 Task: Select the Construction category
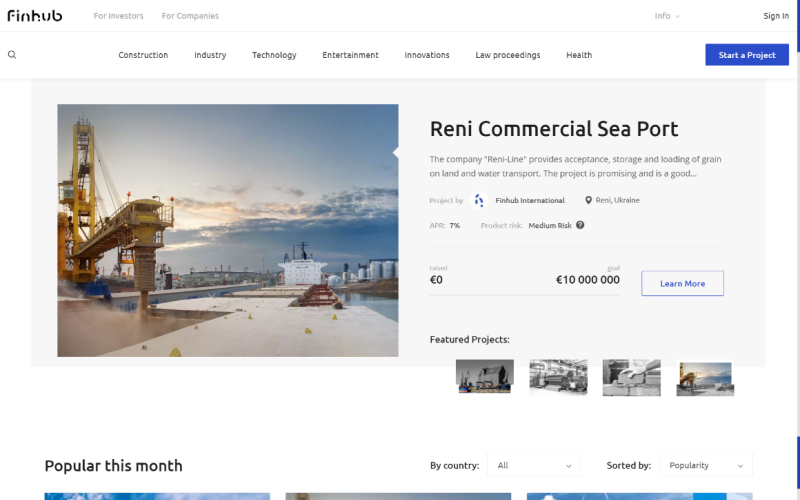(x=143, y=55)
